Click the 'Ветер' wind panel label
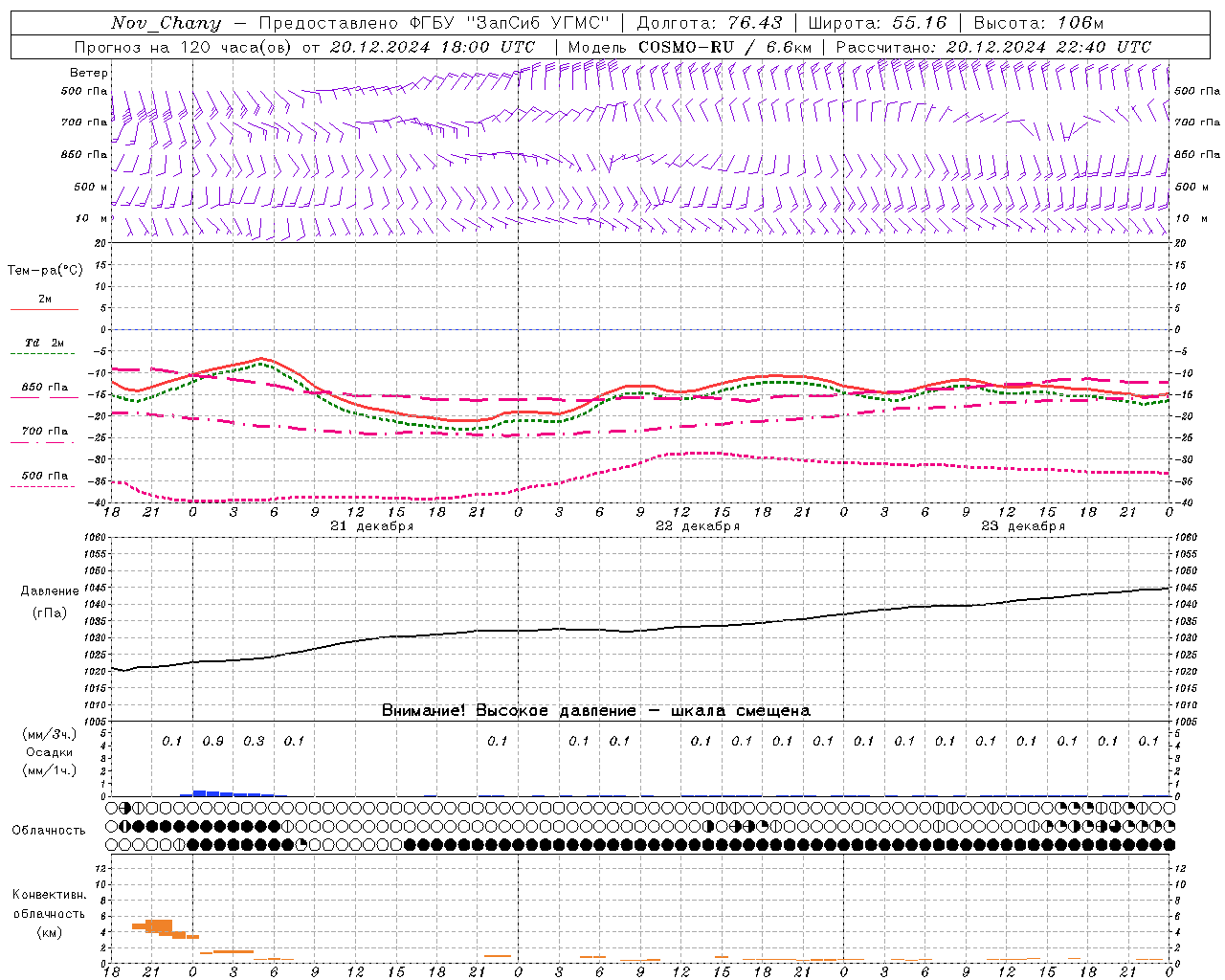 pos(89,73)
